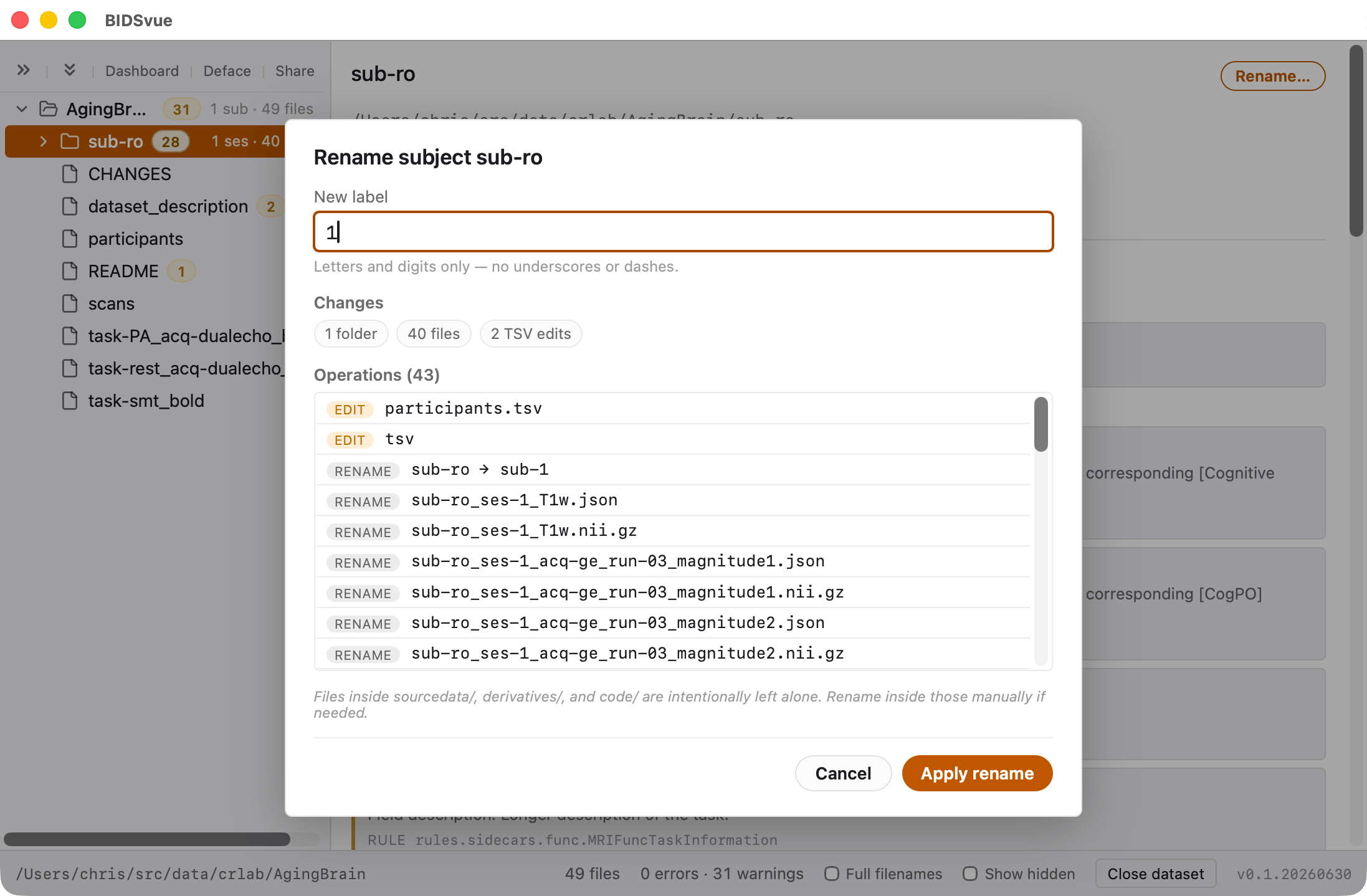Click the 1 folder changes chip
The height and width of the screenshot is (896, 1367).
coord(351,334)
